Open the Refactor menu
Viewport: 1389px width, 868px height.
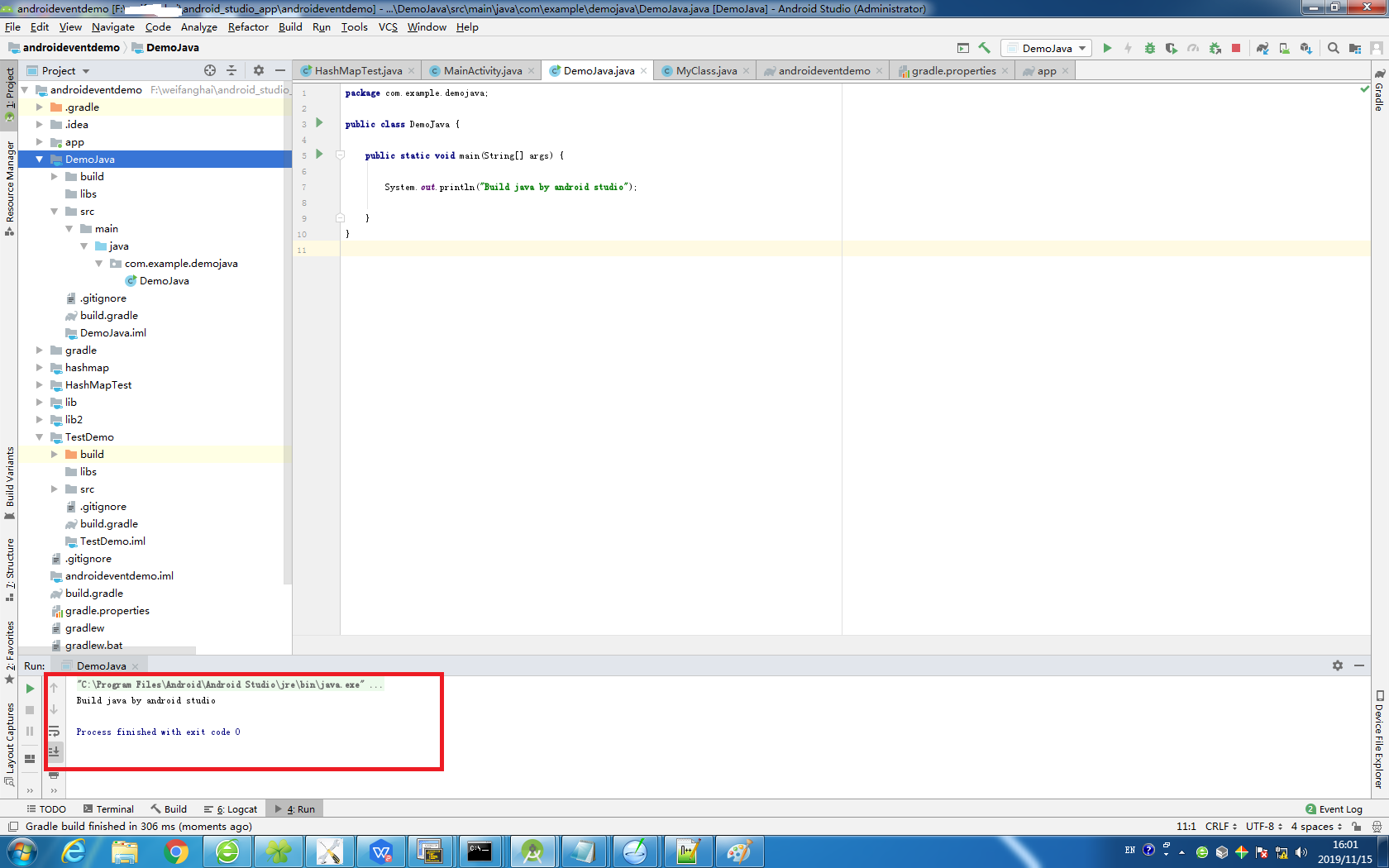coord(248,27)
